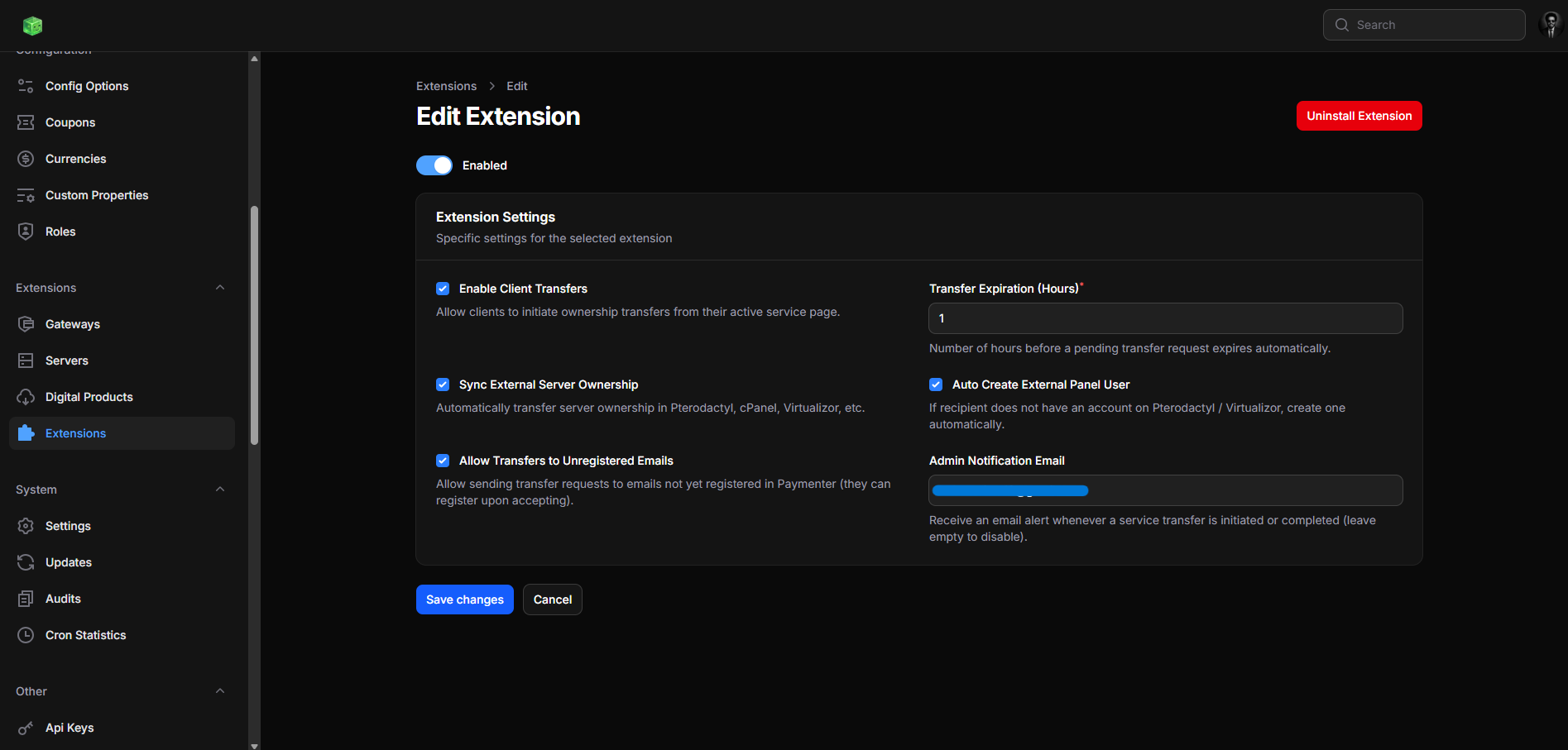
Task: Click the Servers icon in sidebar
Action: (26, 361)
